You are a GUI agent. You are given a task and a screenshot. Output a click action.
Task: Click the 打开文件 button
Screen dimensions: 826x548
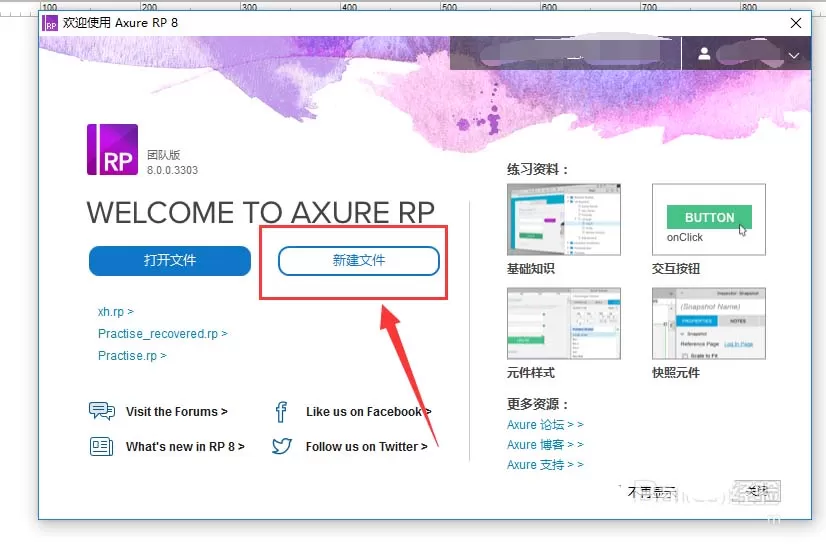coord(170,261)
